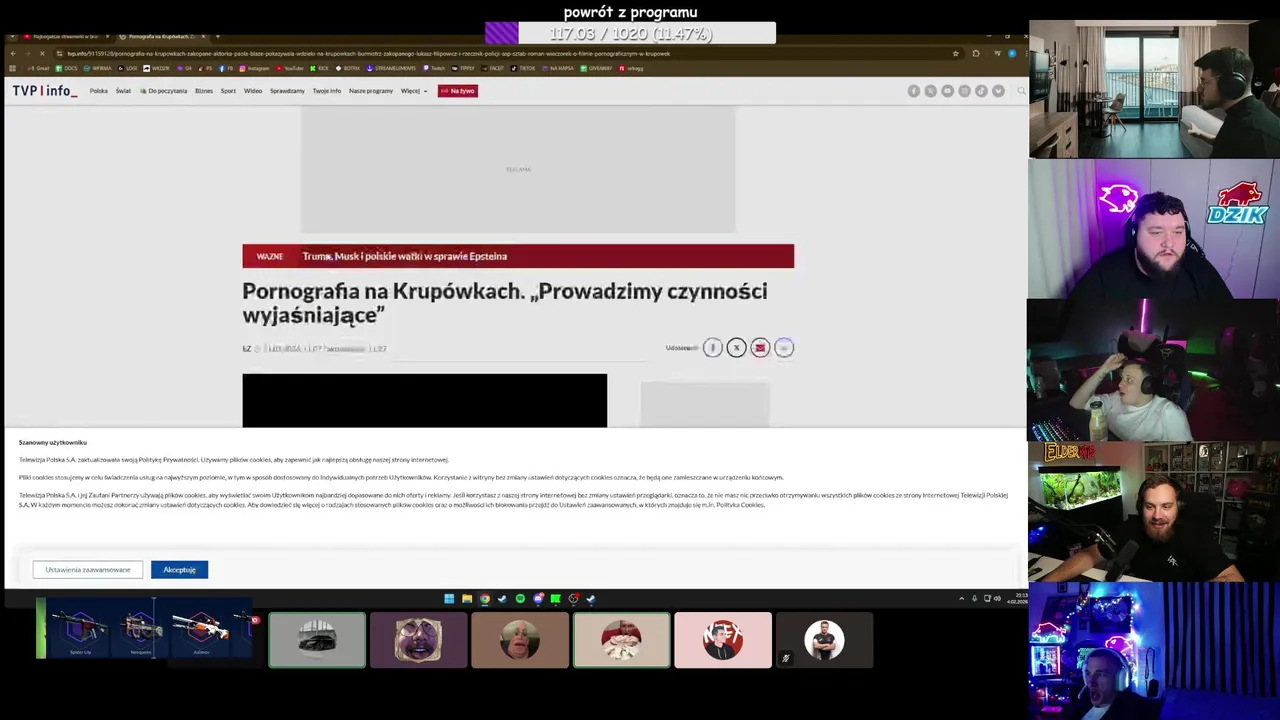Open the TIKTOK bookmark in bookmarks bar
Image resolution: width=1280 pixels, height=720 pixels.
tap(523, 68)
